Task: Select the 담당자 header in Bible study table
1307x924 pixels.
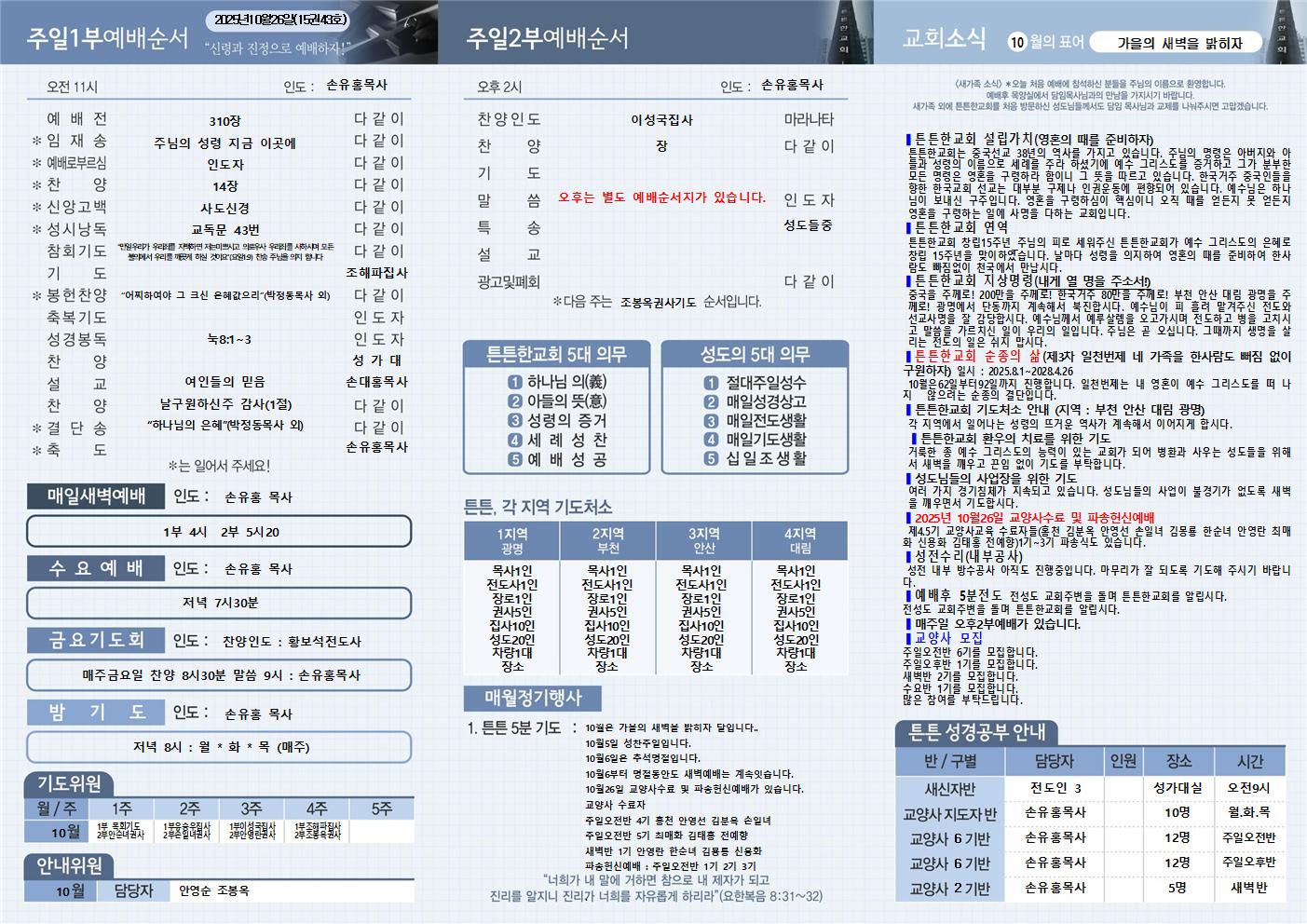Action: click(1054, 761)
